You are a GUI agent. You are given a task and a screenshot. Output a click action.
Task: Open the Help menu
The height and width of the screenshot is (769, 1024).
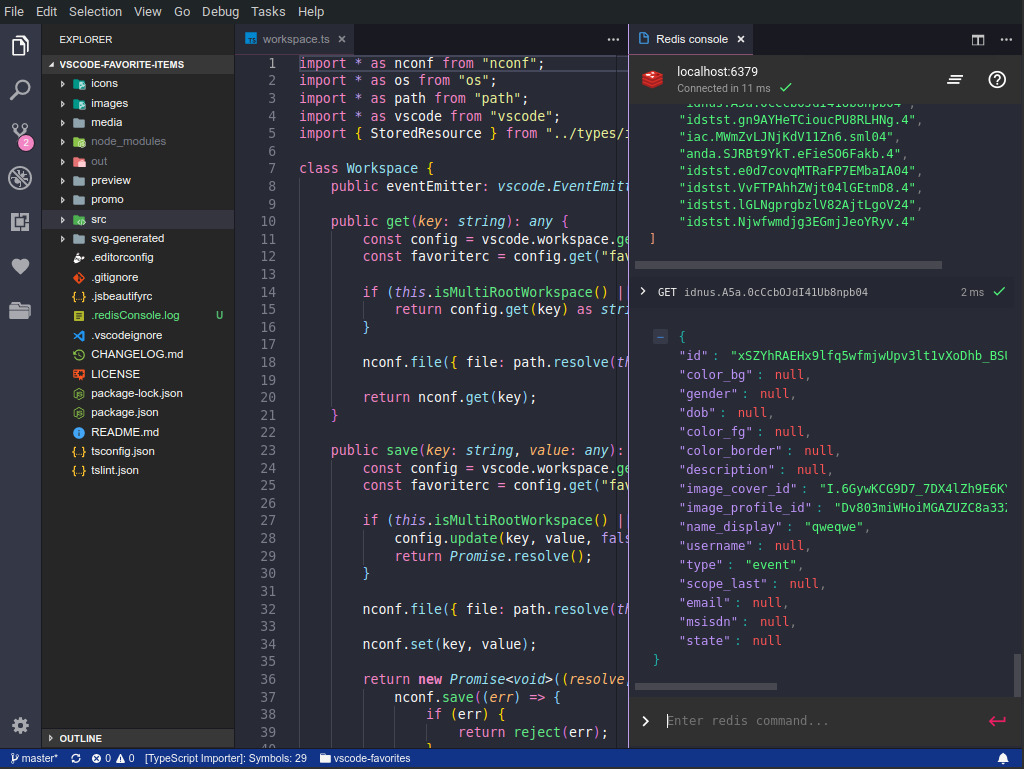[x=311, y=12]
